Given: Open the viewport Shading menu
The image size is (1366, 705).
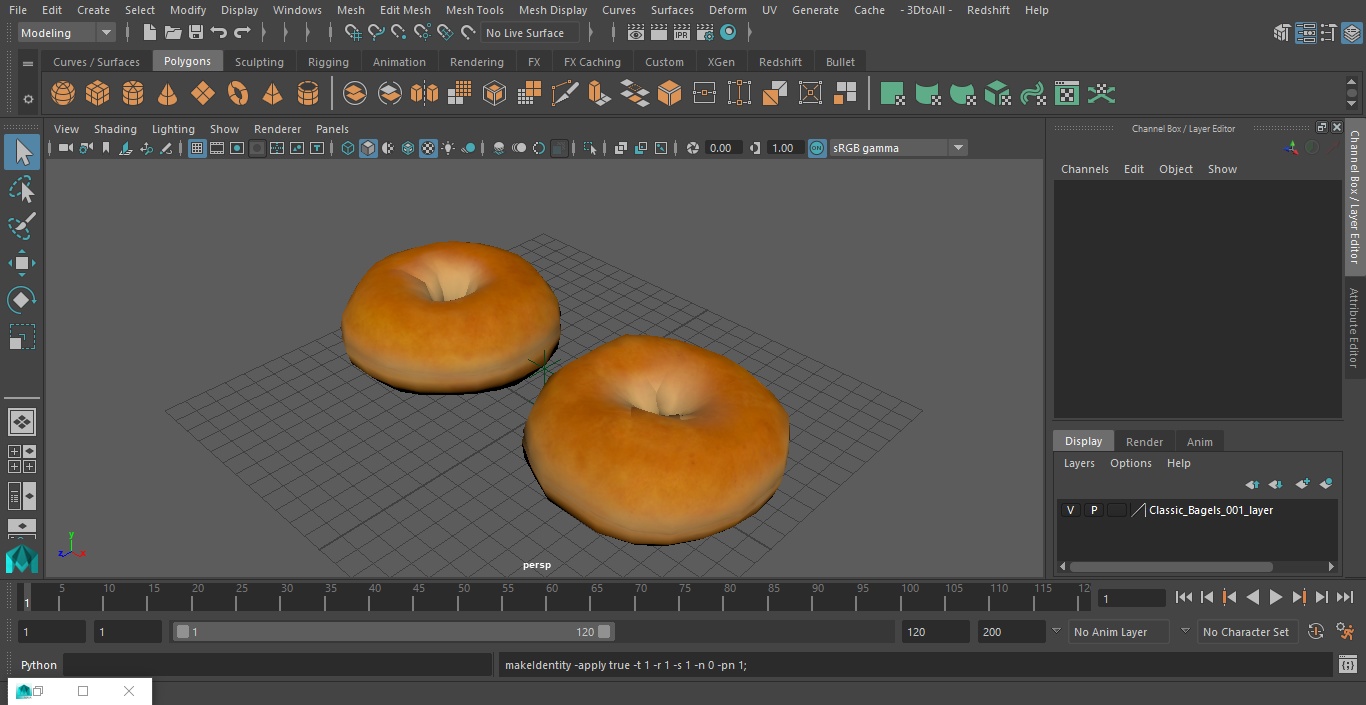Looking at the screenshot, I should tap(115, 129).
